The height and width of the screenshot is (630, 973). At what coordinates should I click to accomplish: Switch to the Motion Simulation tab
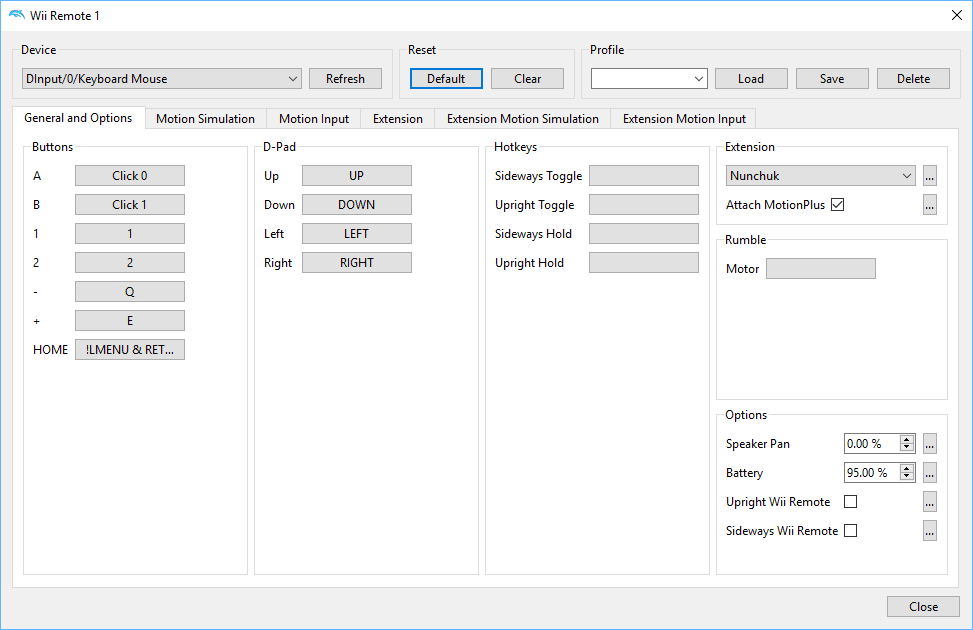point(204,118)
